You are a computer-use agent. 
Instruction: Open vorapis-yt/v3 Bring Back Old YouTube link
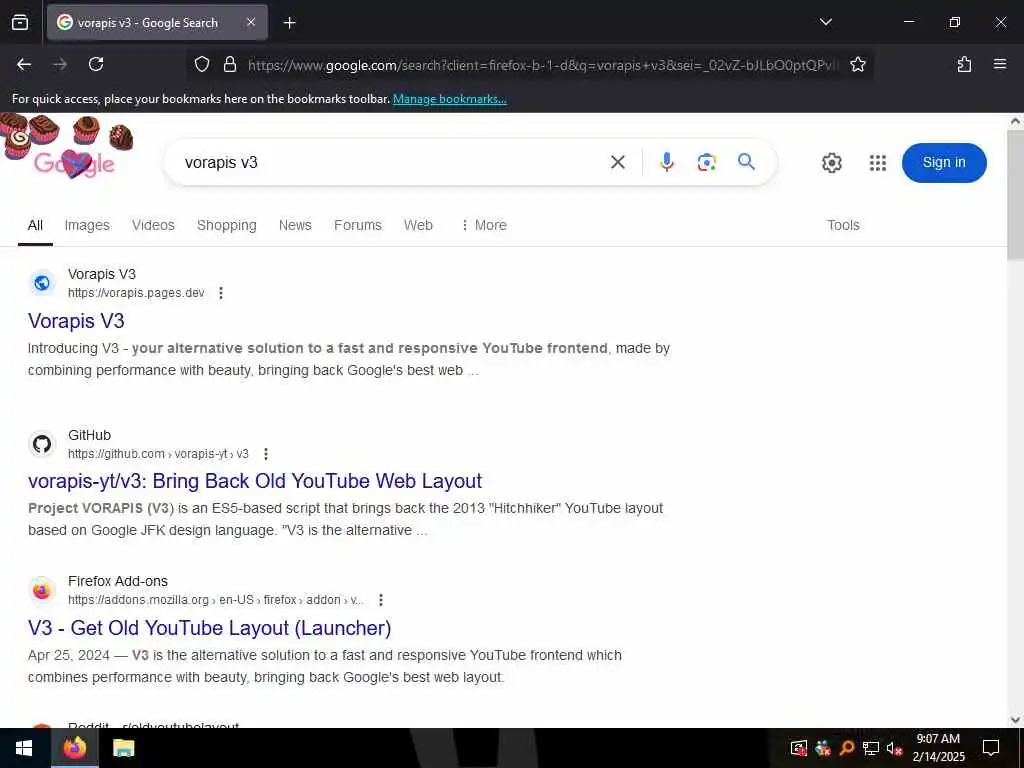tap(255, 481)
